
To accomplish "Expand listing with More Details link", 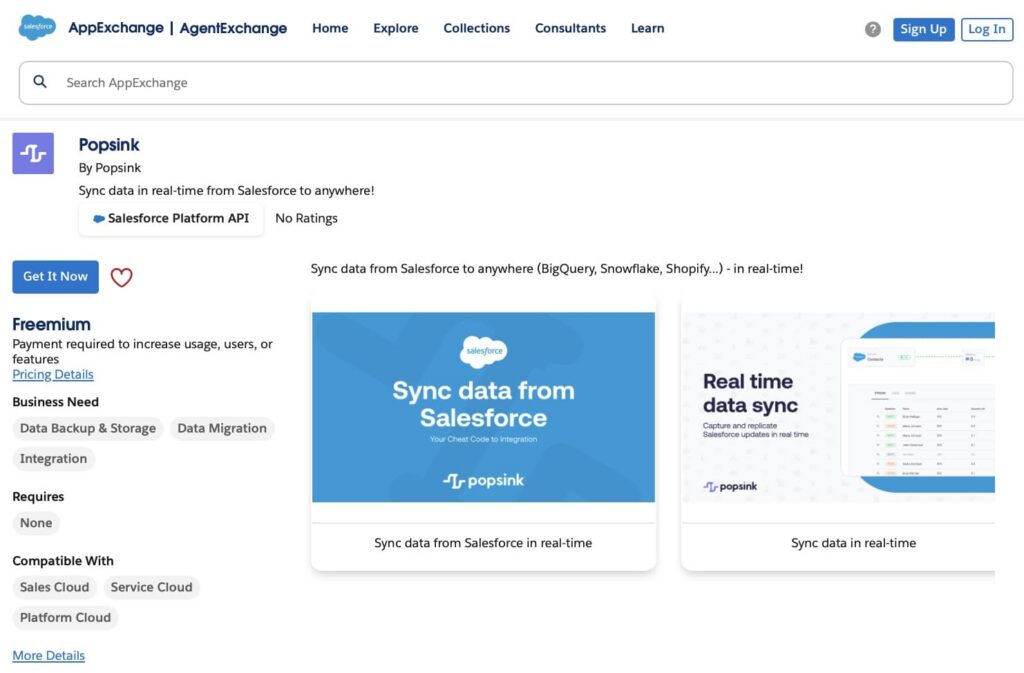I will click(48, 655).
